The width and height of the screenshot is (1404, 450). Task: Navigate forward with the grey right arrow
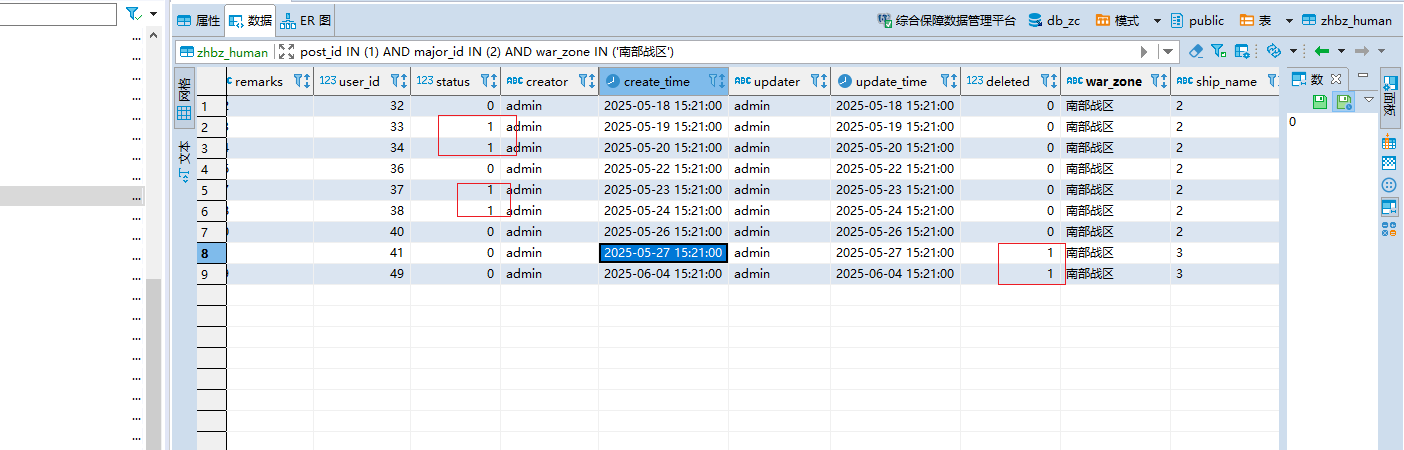point(1362,51)
